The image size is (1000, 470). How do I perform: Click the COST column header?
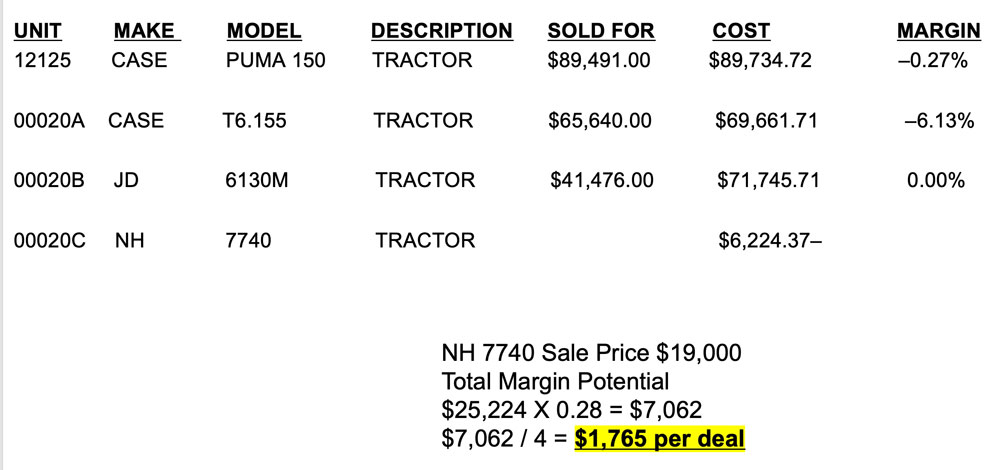pos(741,31)
